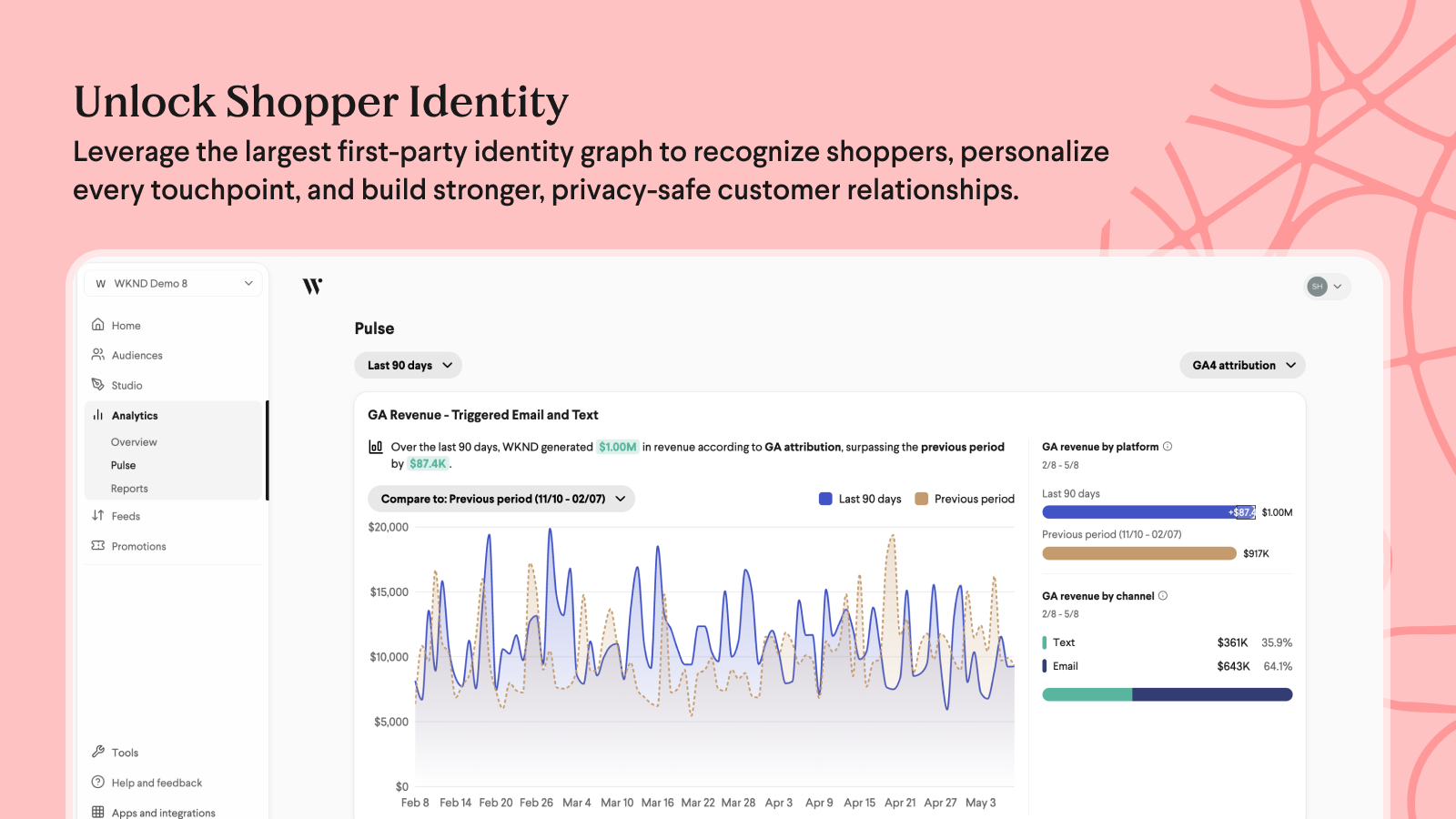This screenshot has width=1456, height=819.
Task: Open the Overview analytics page
Action: (134, 442)
